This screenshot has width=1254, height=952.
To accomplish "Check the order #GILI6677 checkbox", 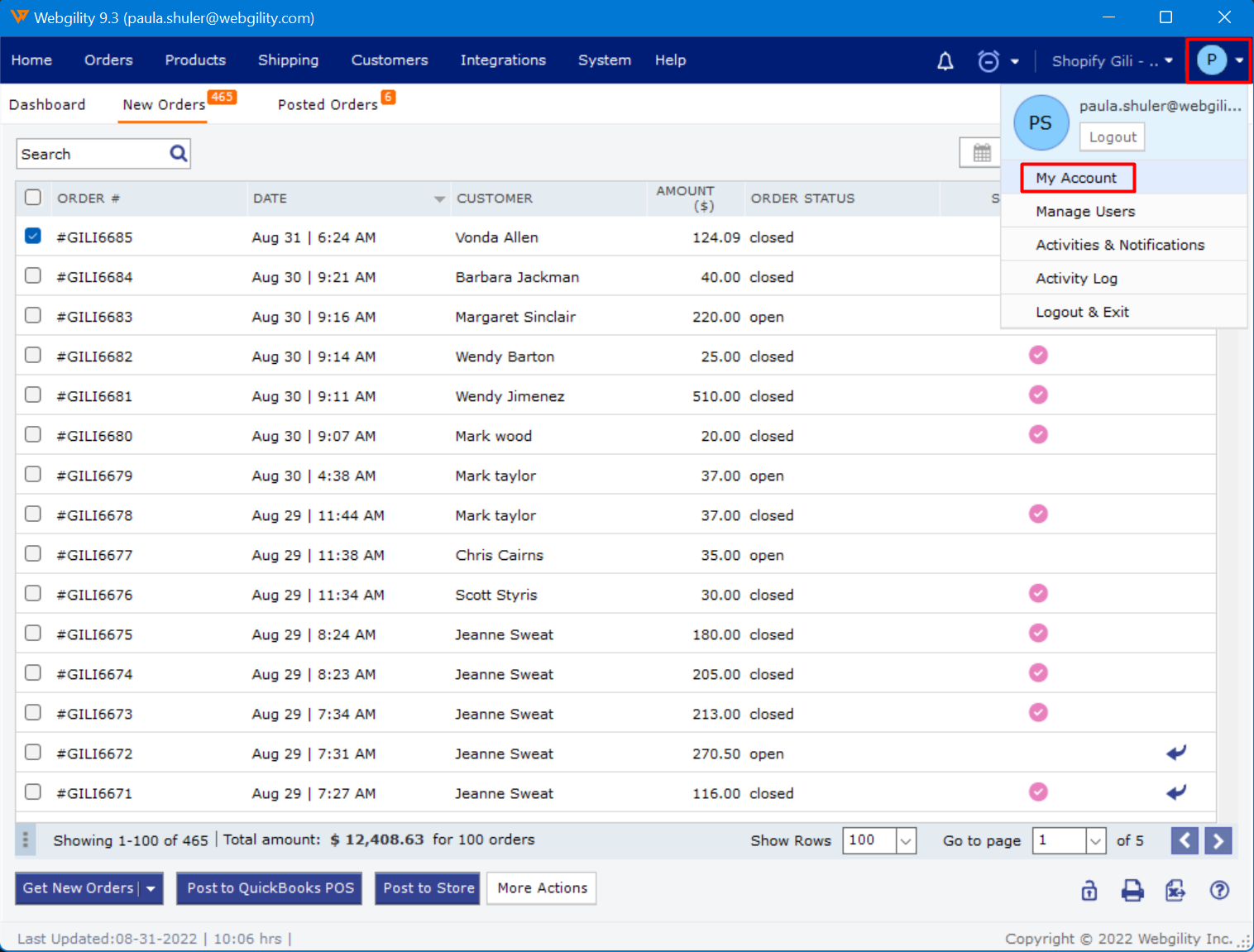I will tap(33, 553).
